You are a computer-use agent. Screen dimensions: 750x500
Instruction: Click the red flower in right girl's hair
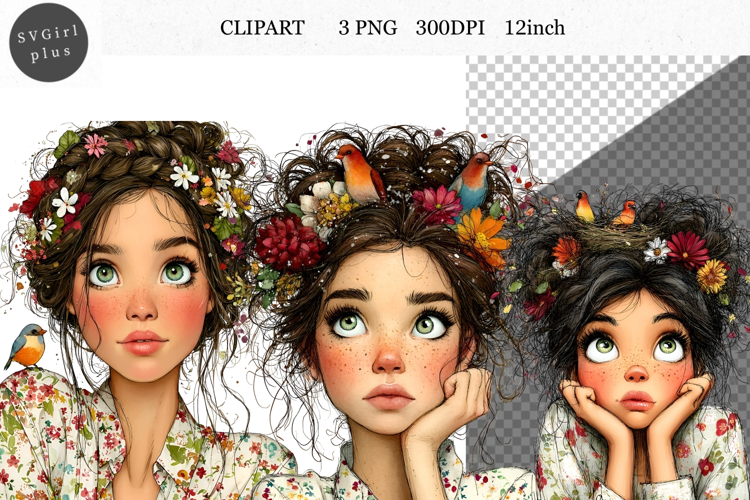click(687, 248)
